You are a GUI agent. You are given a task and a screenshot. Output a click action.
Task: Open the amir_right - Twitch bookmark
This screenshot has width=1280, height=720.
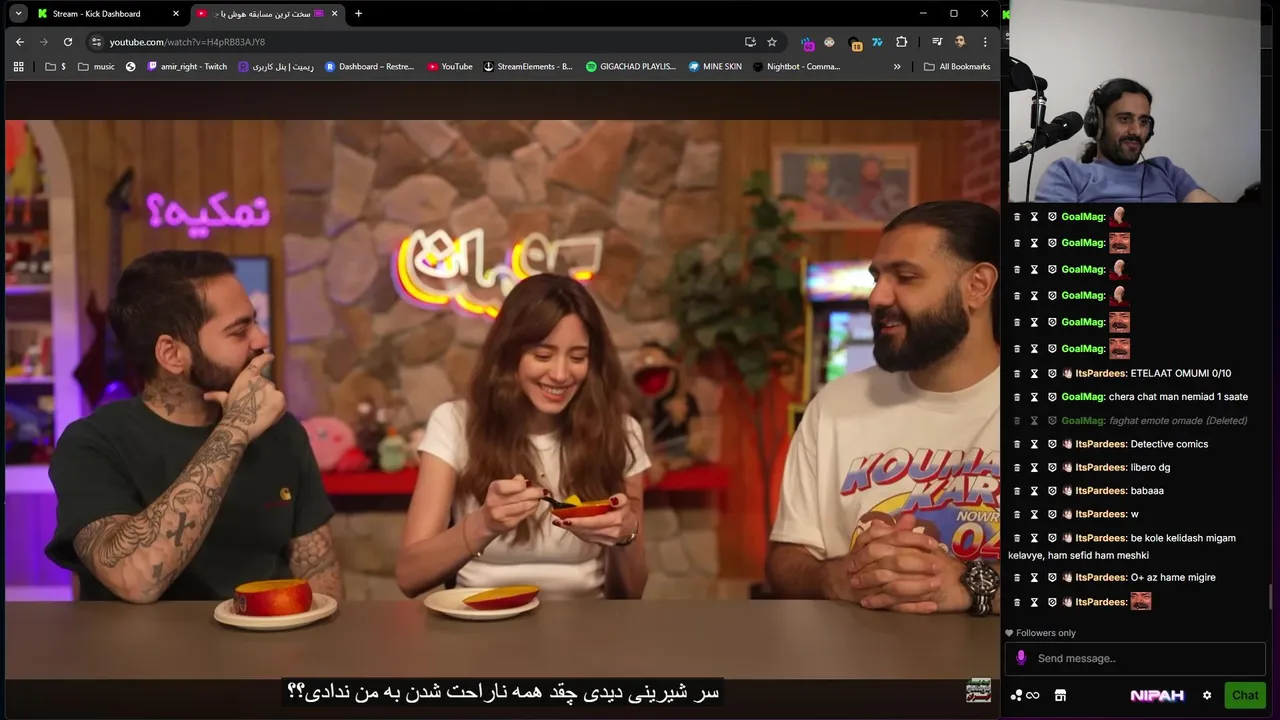pos(187,67)
